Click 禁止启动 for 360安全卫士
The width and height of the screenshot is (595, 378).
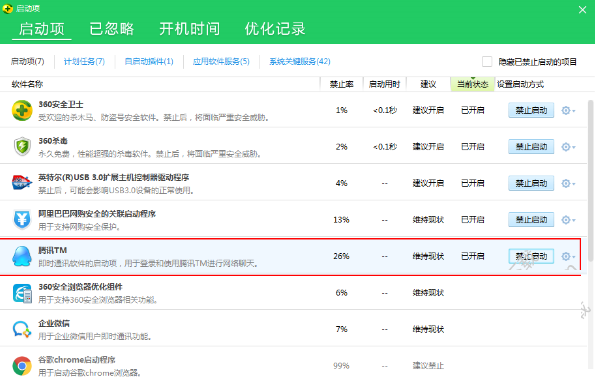click(531, 110)
